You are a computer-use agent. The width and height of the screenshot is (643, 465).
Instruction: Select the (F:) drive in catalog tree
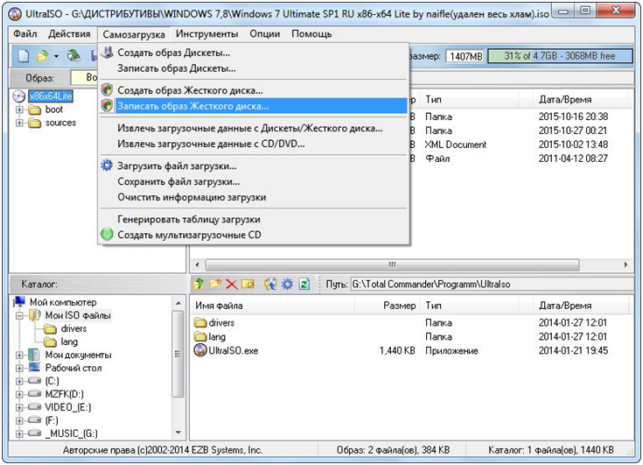(x=52, y=421)
